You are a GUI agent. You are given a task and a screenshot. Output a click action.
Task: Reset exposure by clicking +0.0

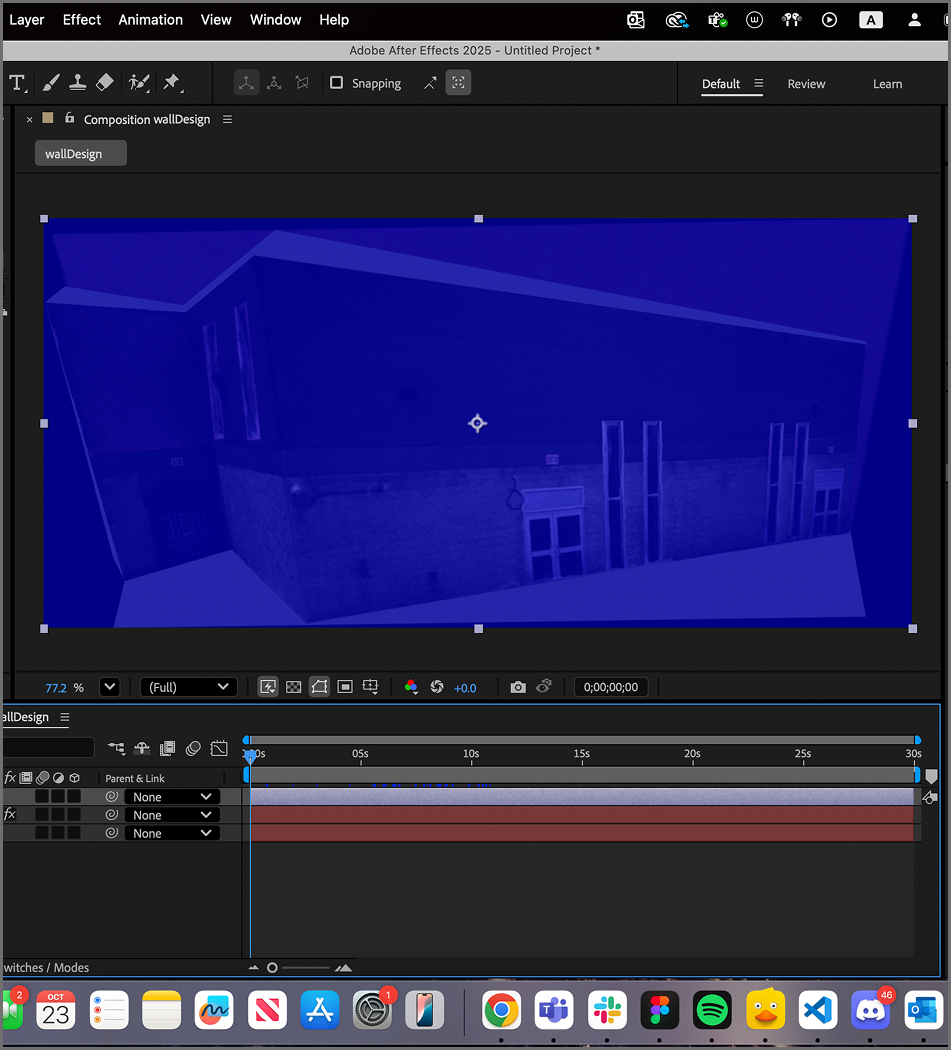pyautogui.click(x=465, y=687)
